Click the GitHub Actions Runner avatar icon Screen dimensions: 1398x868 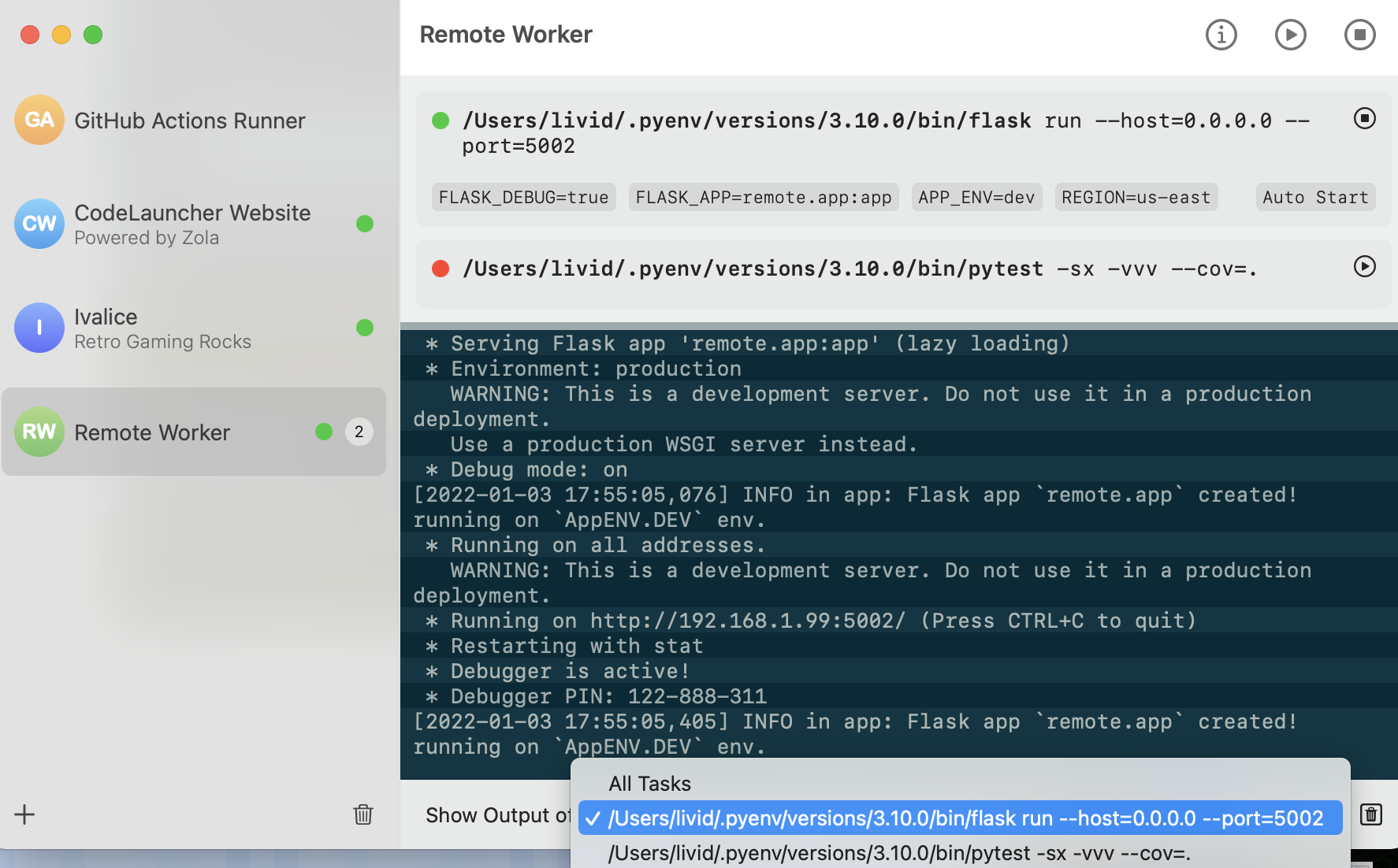click(x=39, y=120)
